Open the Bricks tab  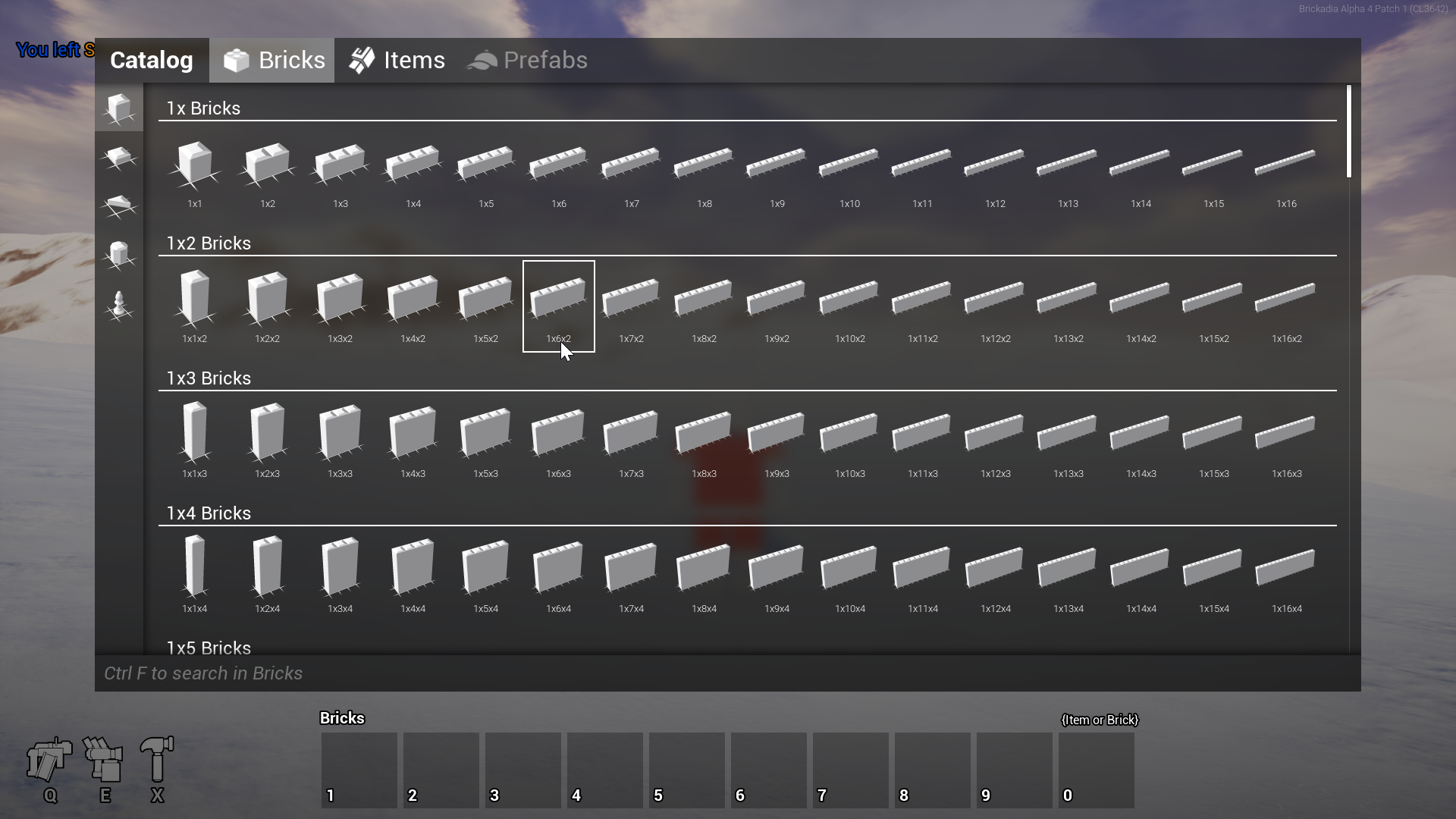271,60
